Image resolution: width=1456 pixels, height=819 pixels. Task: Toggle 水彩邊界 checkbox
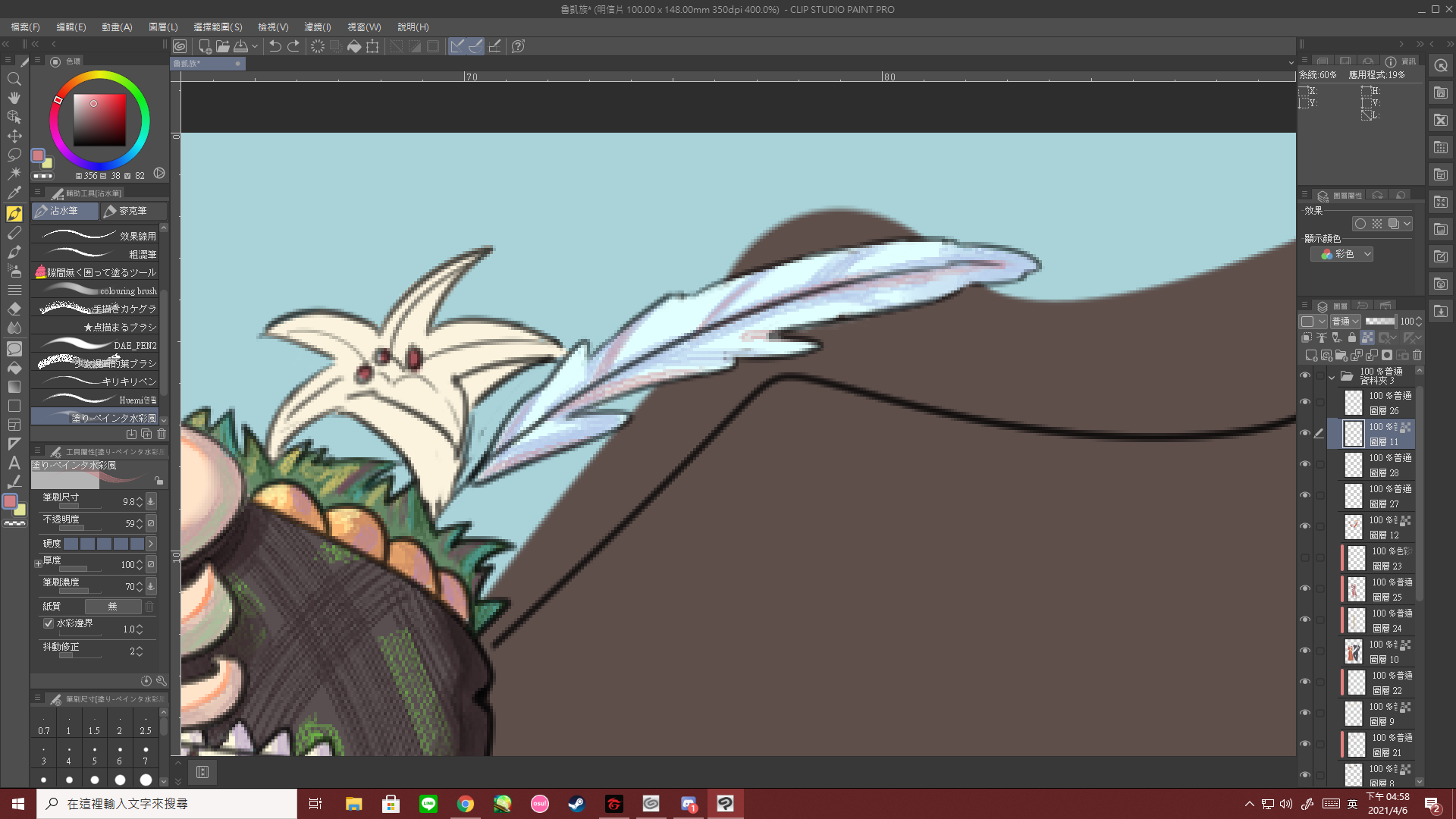coord(49,623)
